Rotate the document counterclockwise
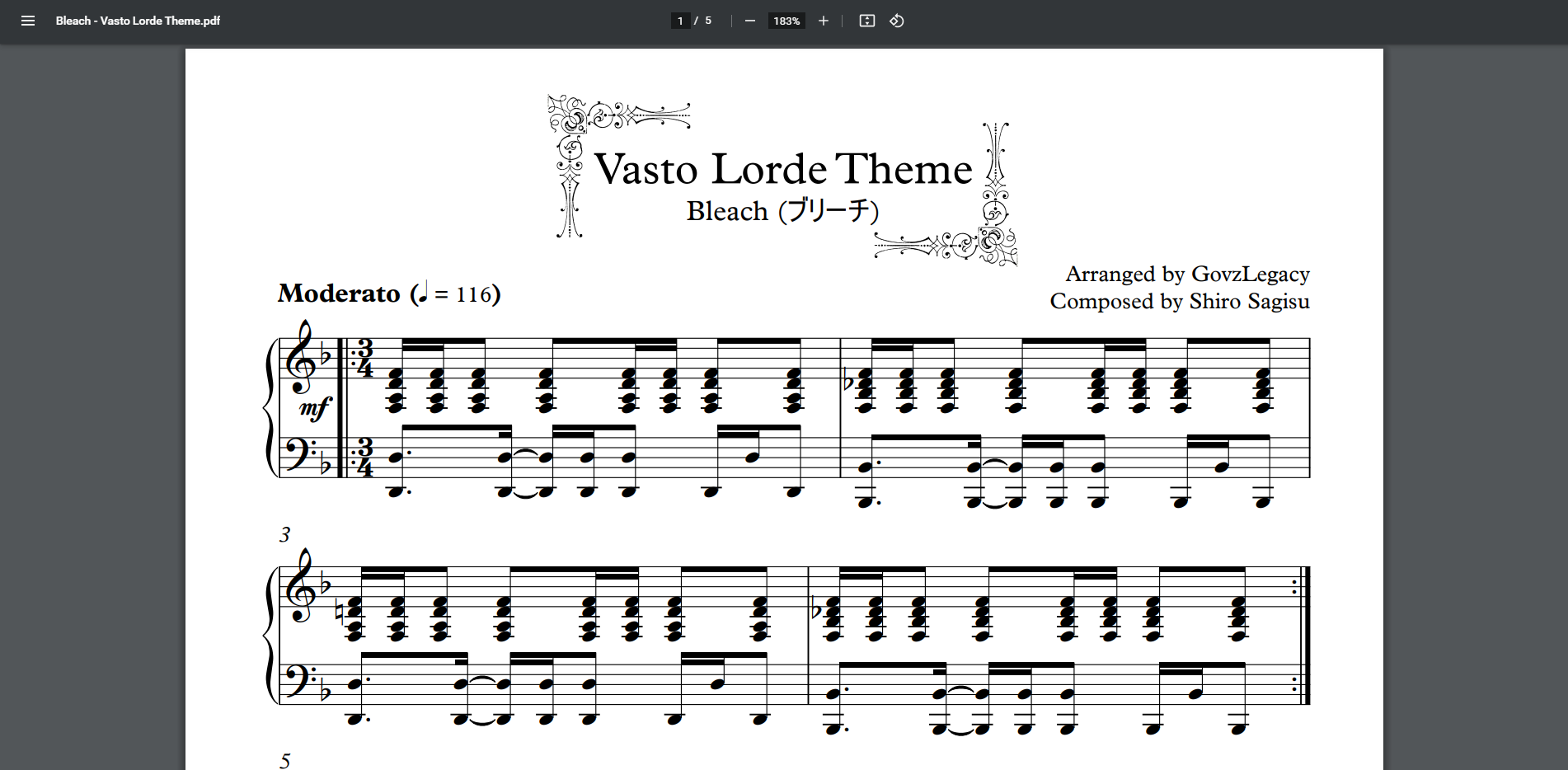 pos(897,21)
